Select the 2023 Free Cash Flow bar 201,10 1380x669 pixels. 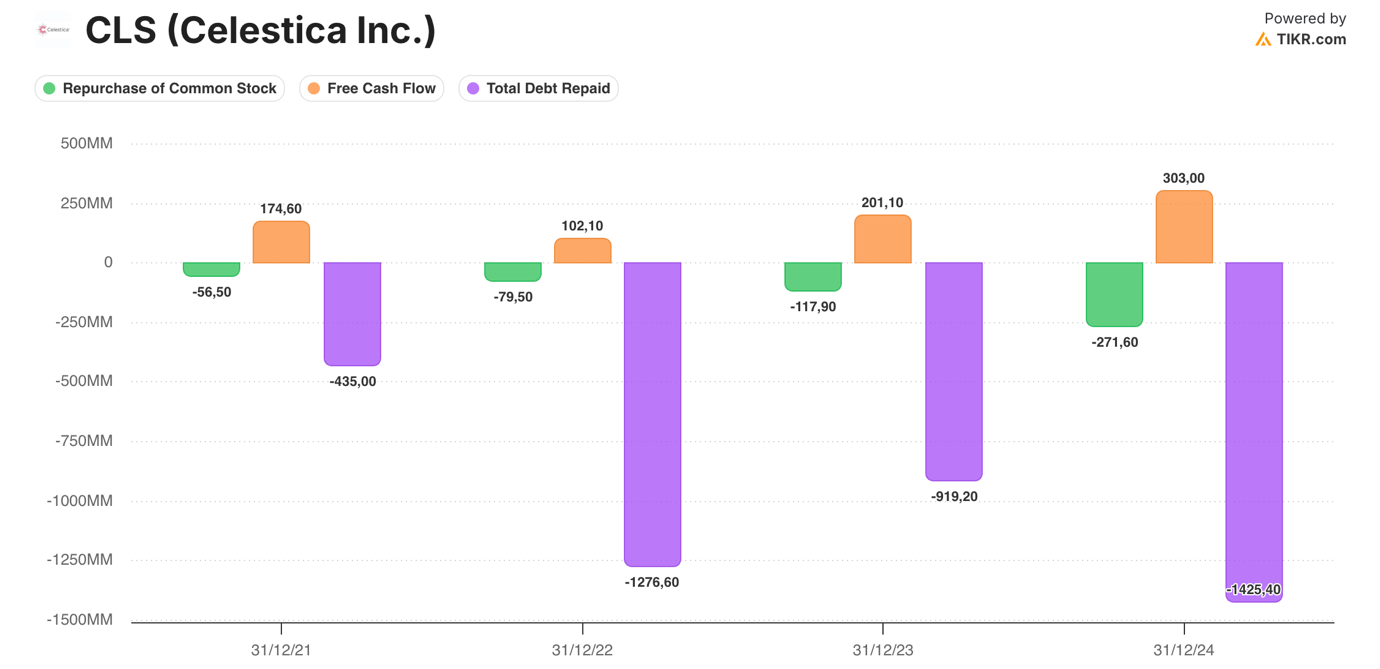pos(883,239)
